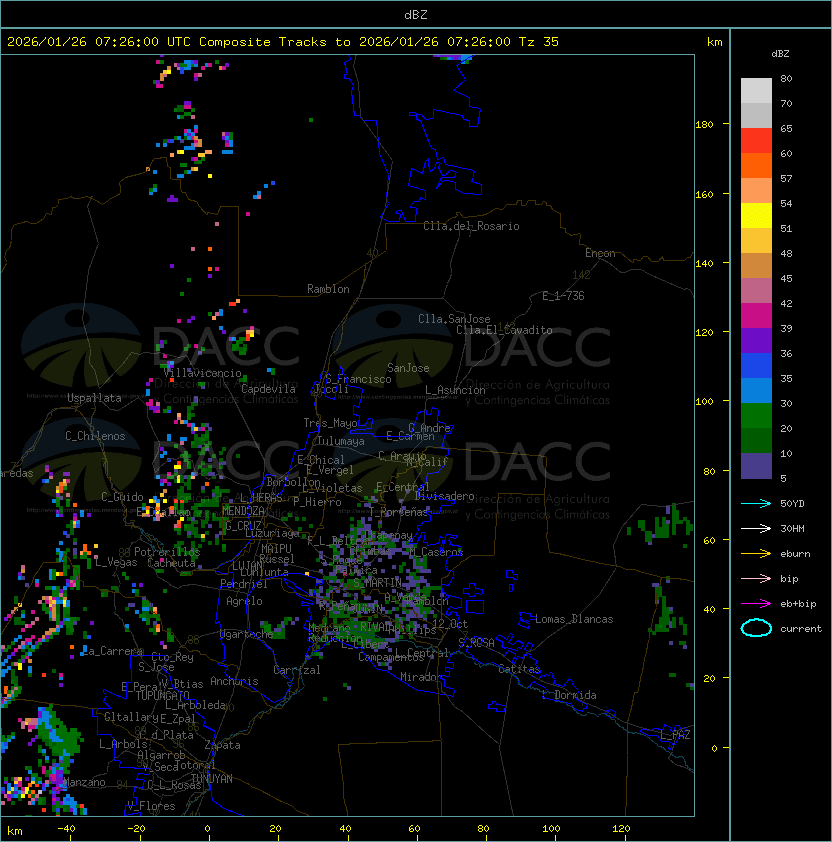Viewport: 832px width, 842px height.
Task: Pick the blue 36 dBZ color swatch
Action: tap(756, 365)
